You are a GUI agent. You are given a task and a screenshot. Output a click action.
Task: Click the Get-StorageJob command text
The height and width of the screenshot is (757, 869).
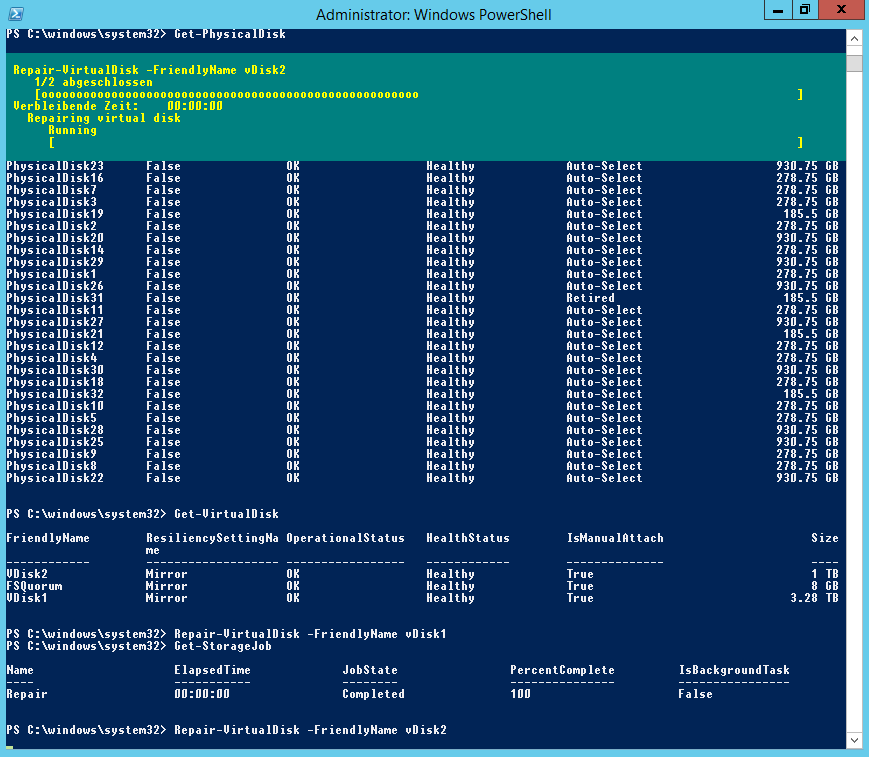223,646
